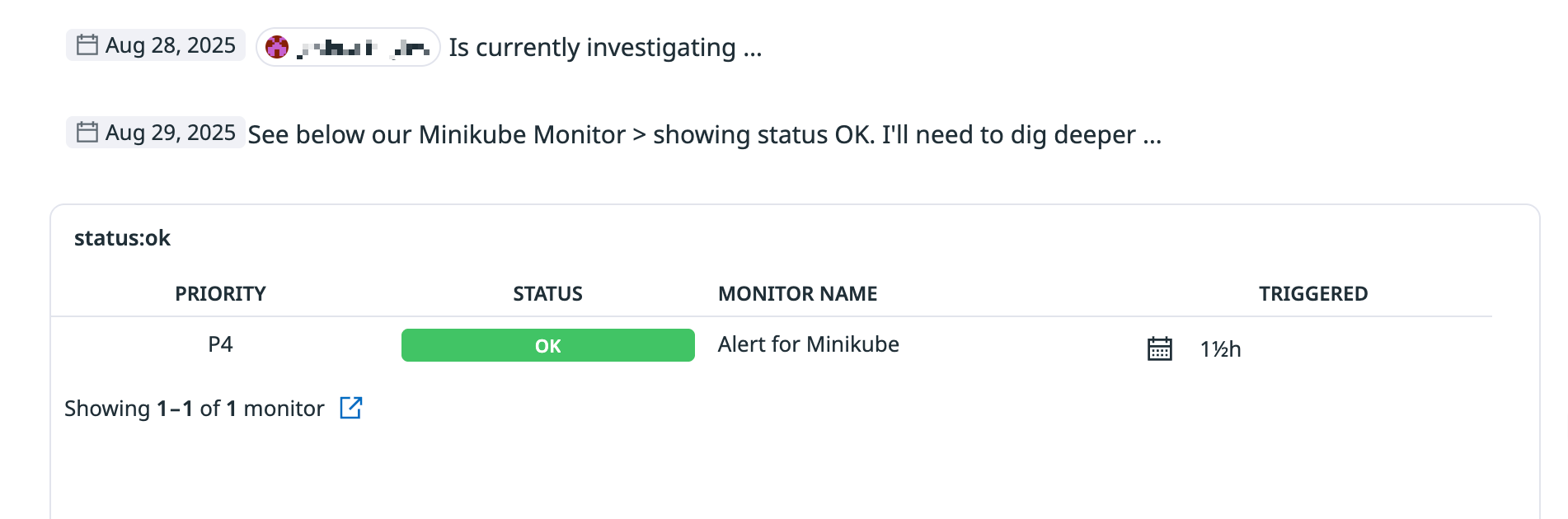Click the calendar icon beside Aug 29, 2025
This screenshot has height=519, width=1568.
pos(87,133)
